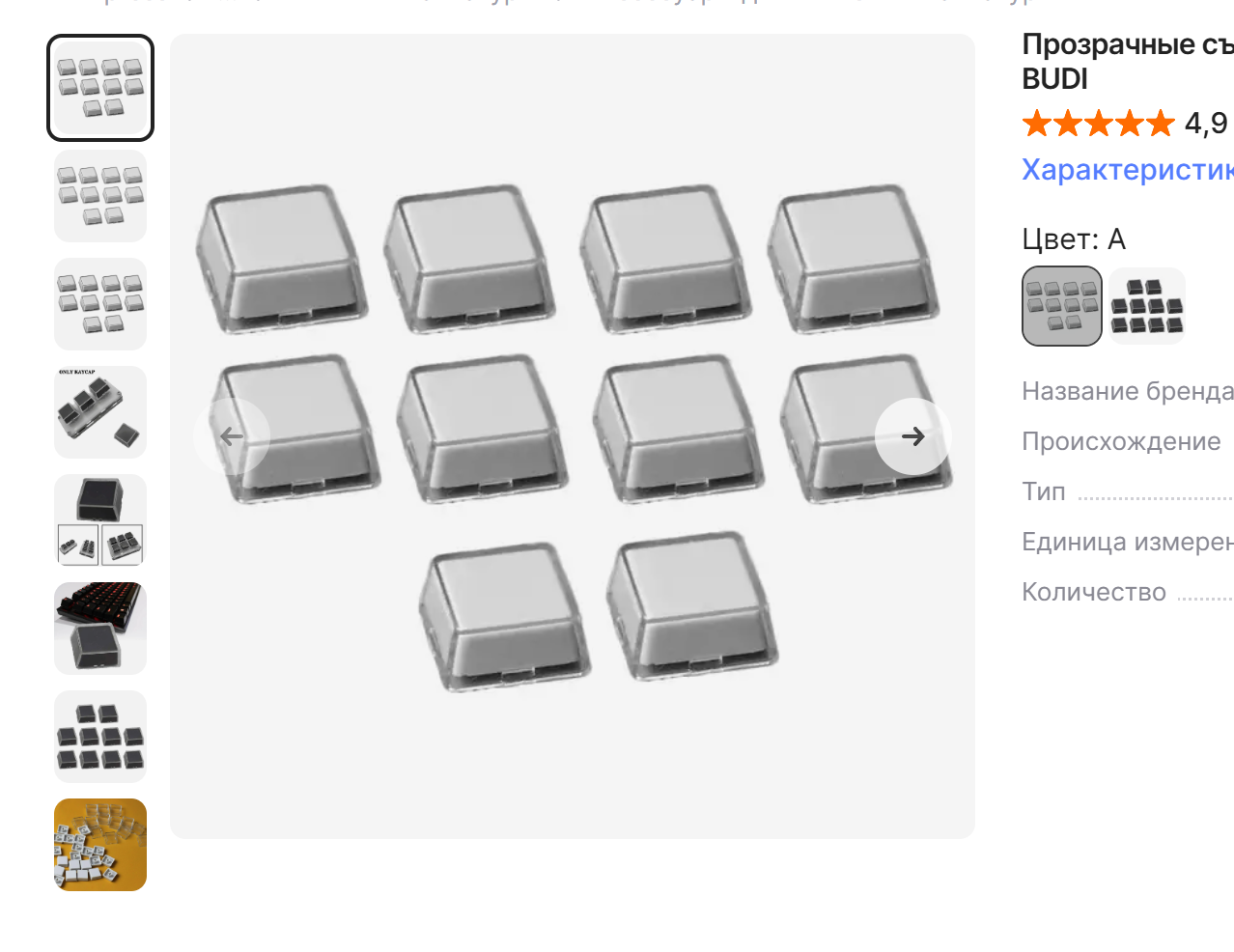Open the second clear keycaps thumbnail
Image resolution: width=1234 pixels, height=952 pixels.
(100, 196)
